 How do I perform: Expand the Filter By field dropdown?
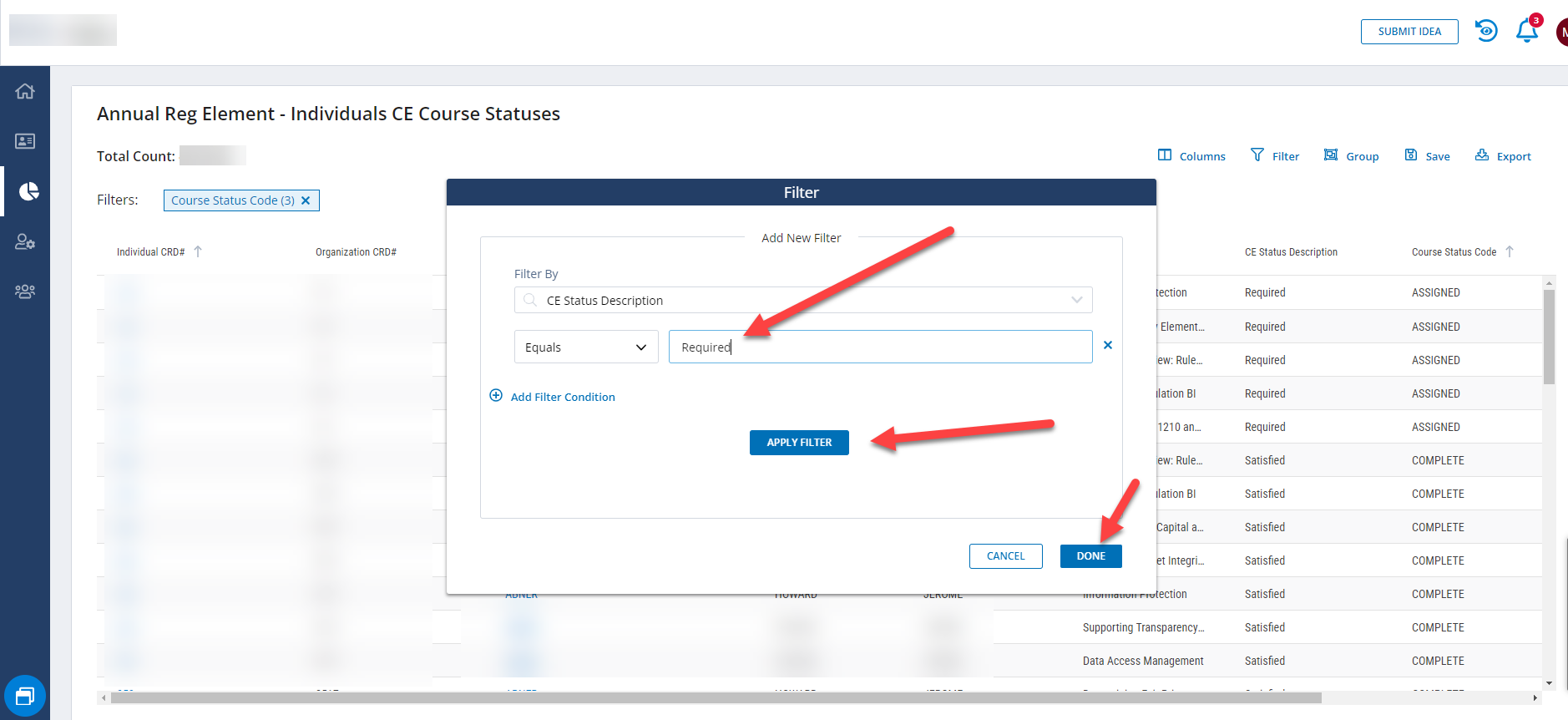click(x=1076, y=300)
